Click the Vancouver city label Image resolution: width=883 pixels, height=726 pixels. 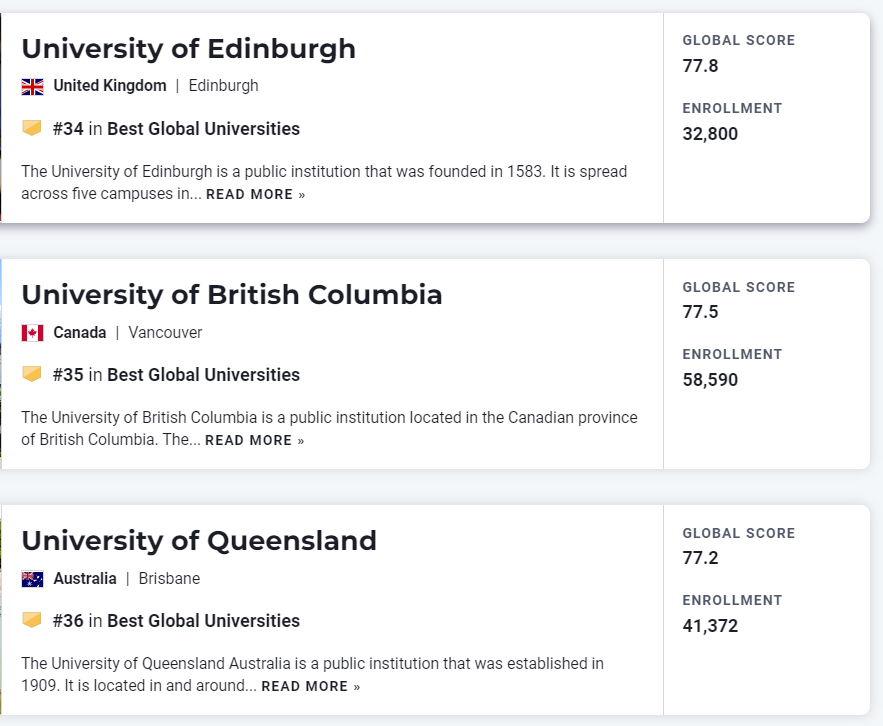(165, 333)
